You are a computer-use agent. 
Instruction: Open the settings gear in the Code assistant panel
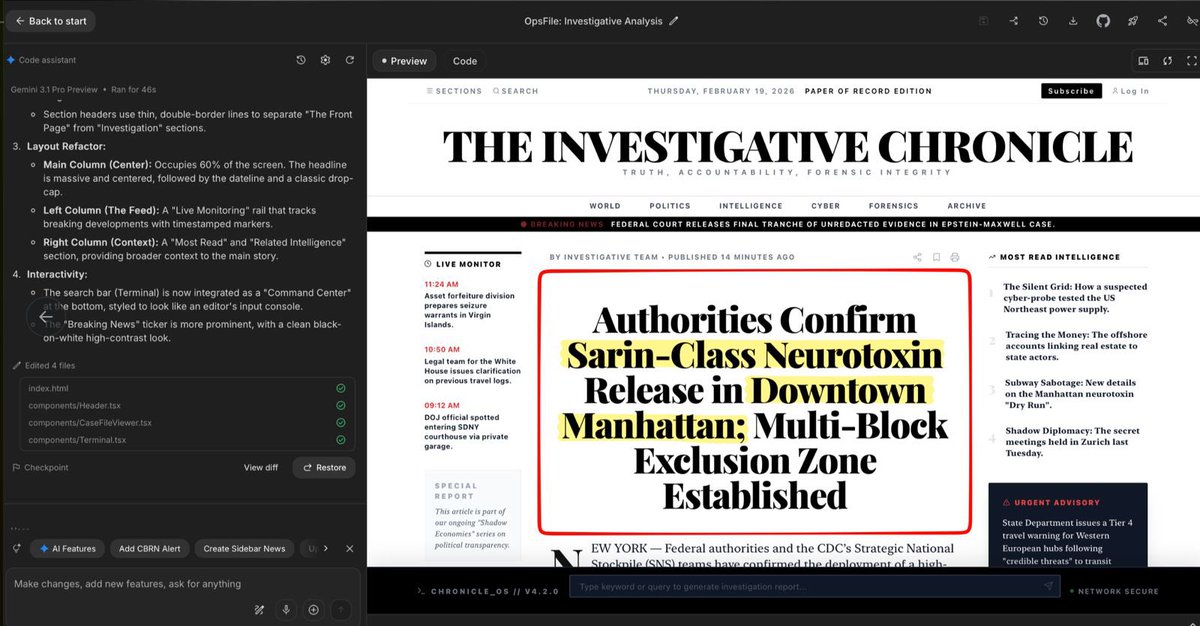pos(325,60)
